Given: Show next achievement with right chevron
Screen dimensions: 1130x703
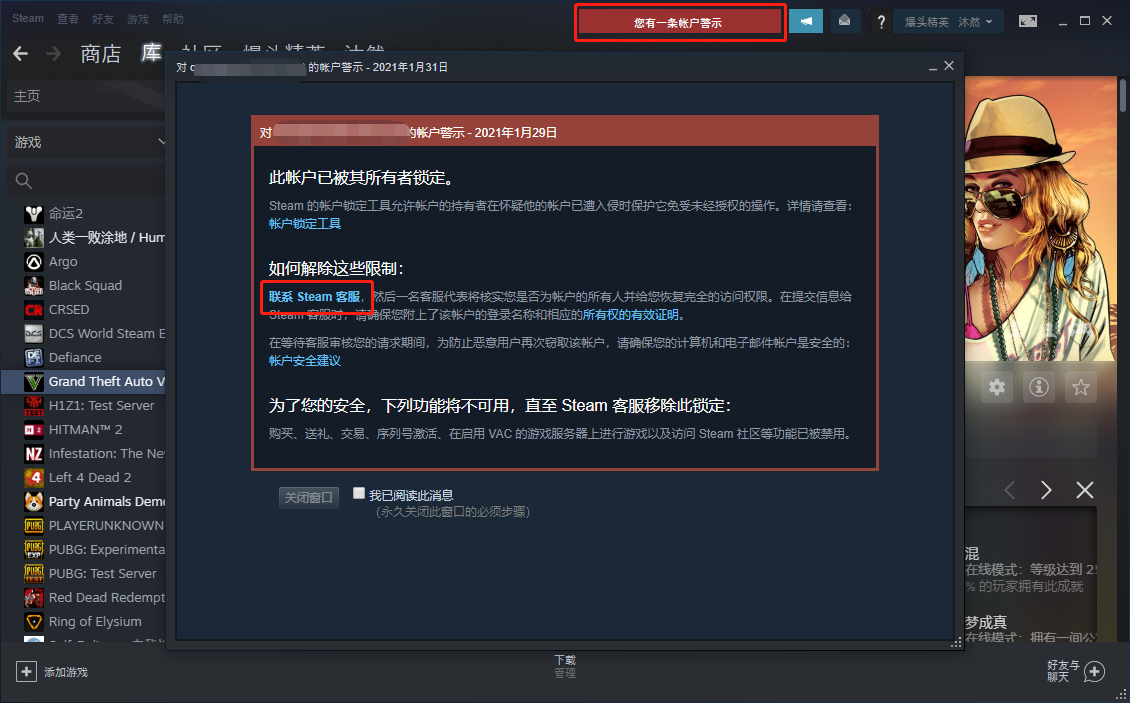Looking at the screenshot, I should pyautogui.click(x=1046, y=490).
